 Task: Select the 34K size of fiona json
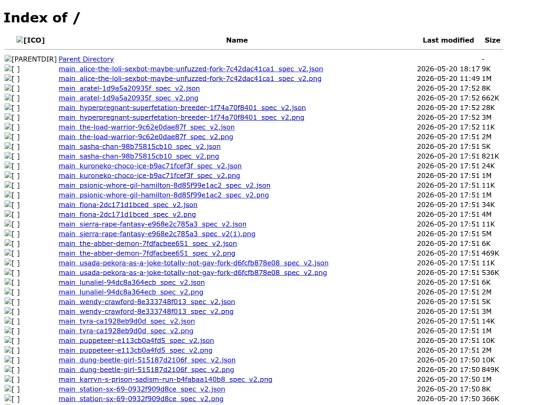coord(488,205)
